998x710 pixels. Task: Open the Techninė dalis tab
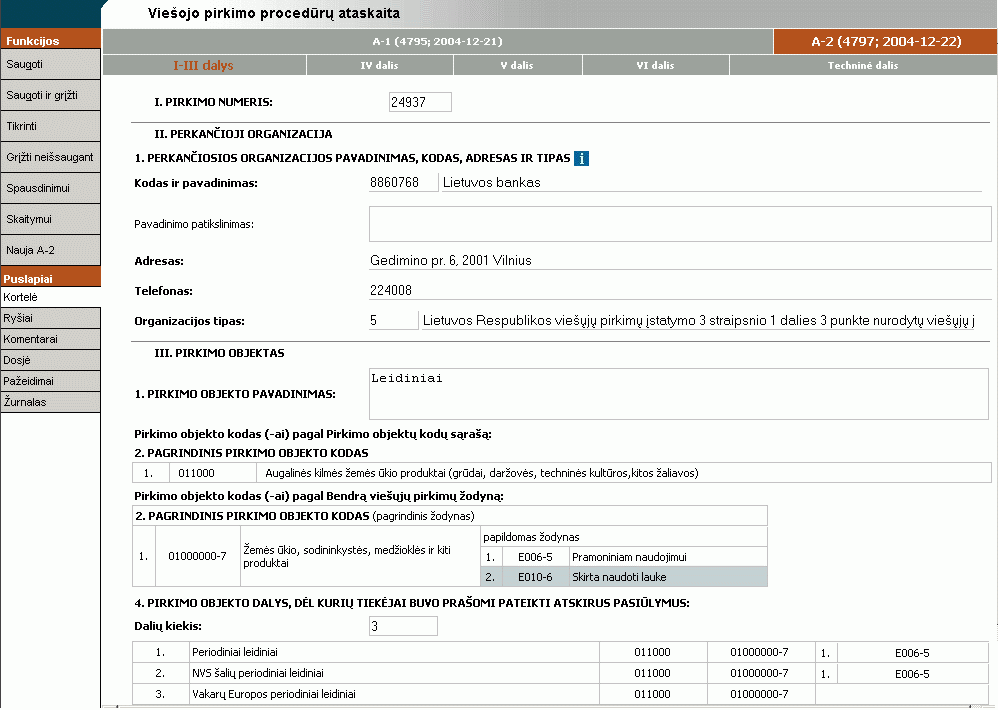864,66
